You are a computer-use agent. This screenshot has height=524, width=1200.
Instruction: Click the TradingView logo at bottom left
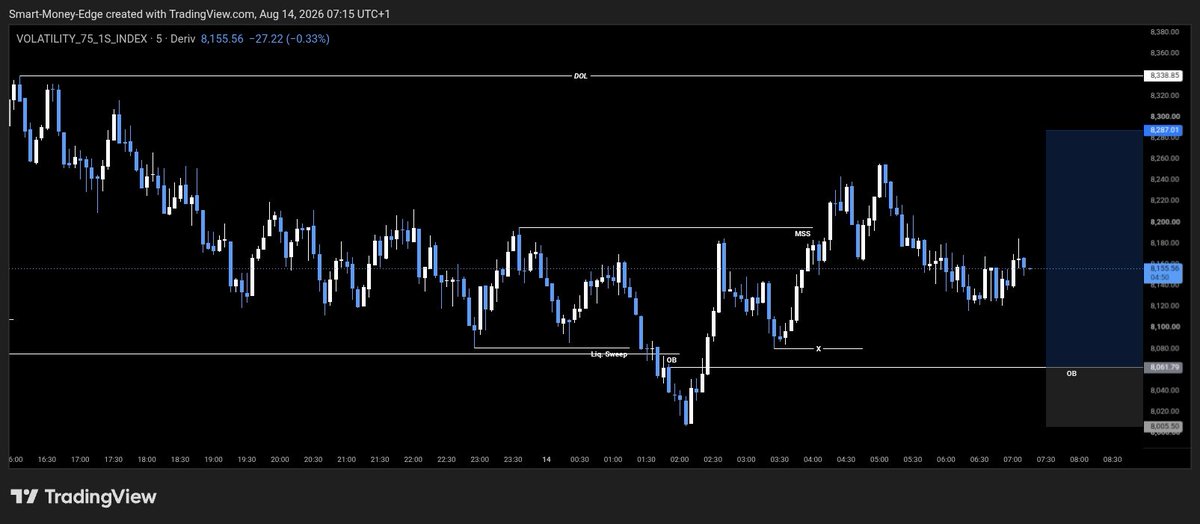(83, 497)
